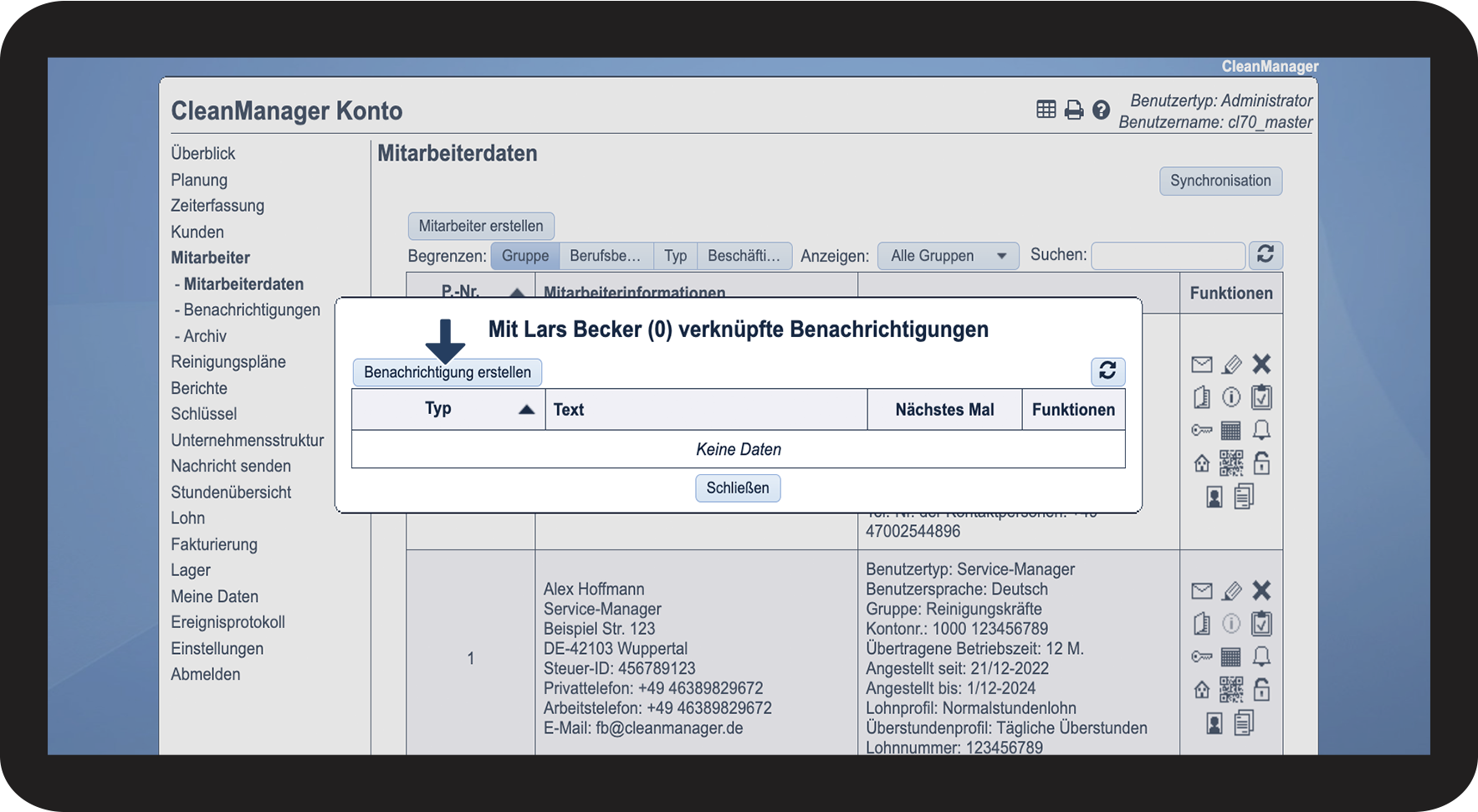Refresh the notifications list in the dialog
This screenshot has width=1478, height=812.
(1107, 371)
